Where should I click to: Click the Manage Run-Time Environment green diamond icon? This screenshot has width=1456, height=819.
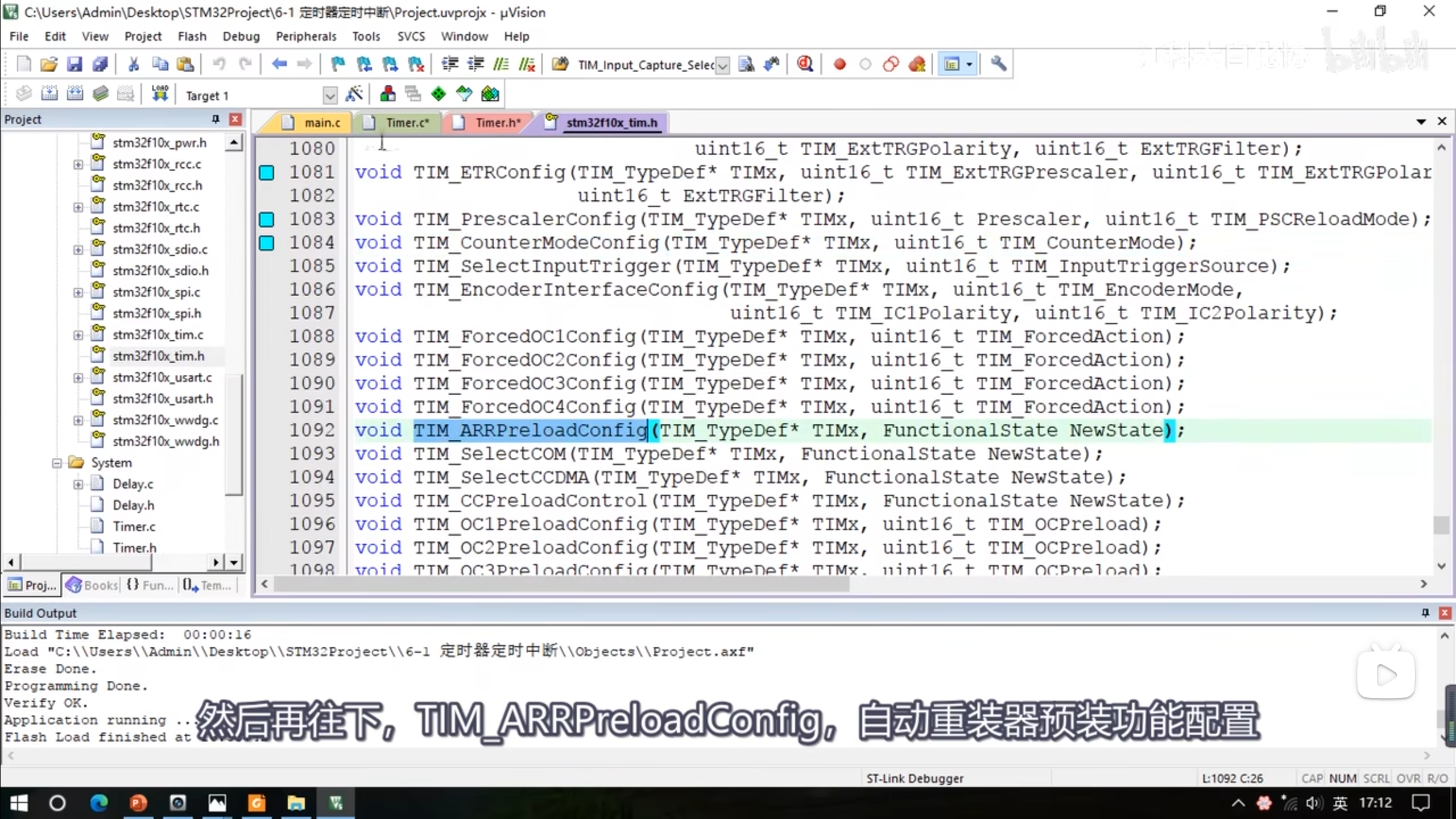tap(439, 94)
